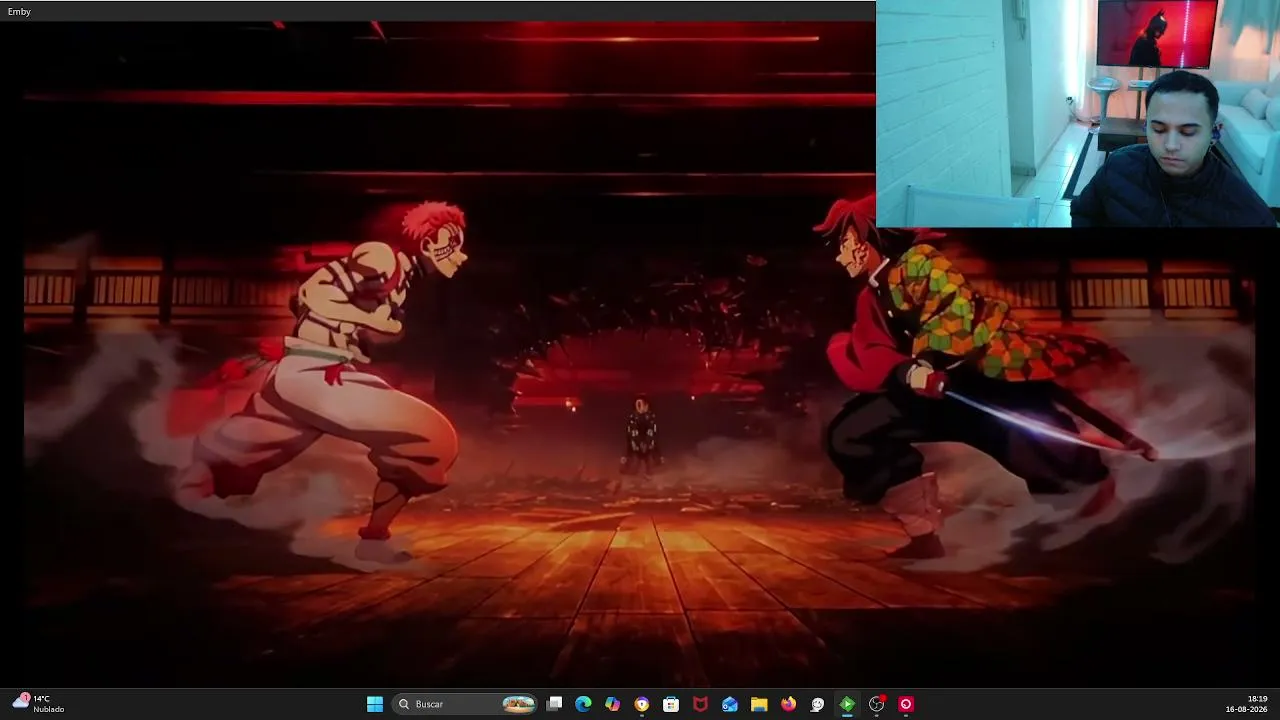Image resolution: width=1280 pixels, height=720 pixels.
Task: Open the red circle recorder app icon
Action: (906, 704)
